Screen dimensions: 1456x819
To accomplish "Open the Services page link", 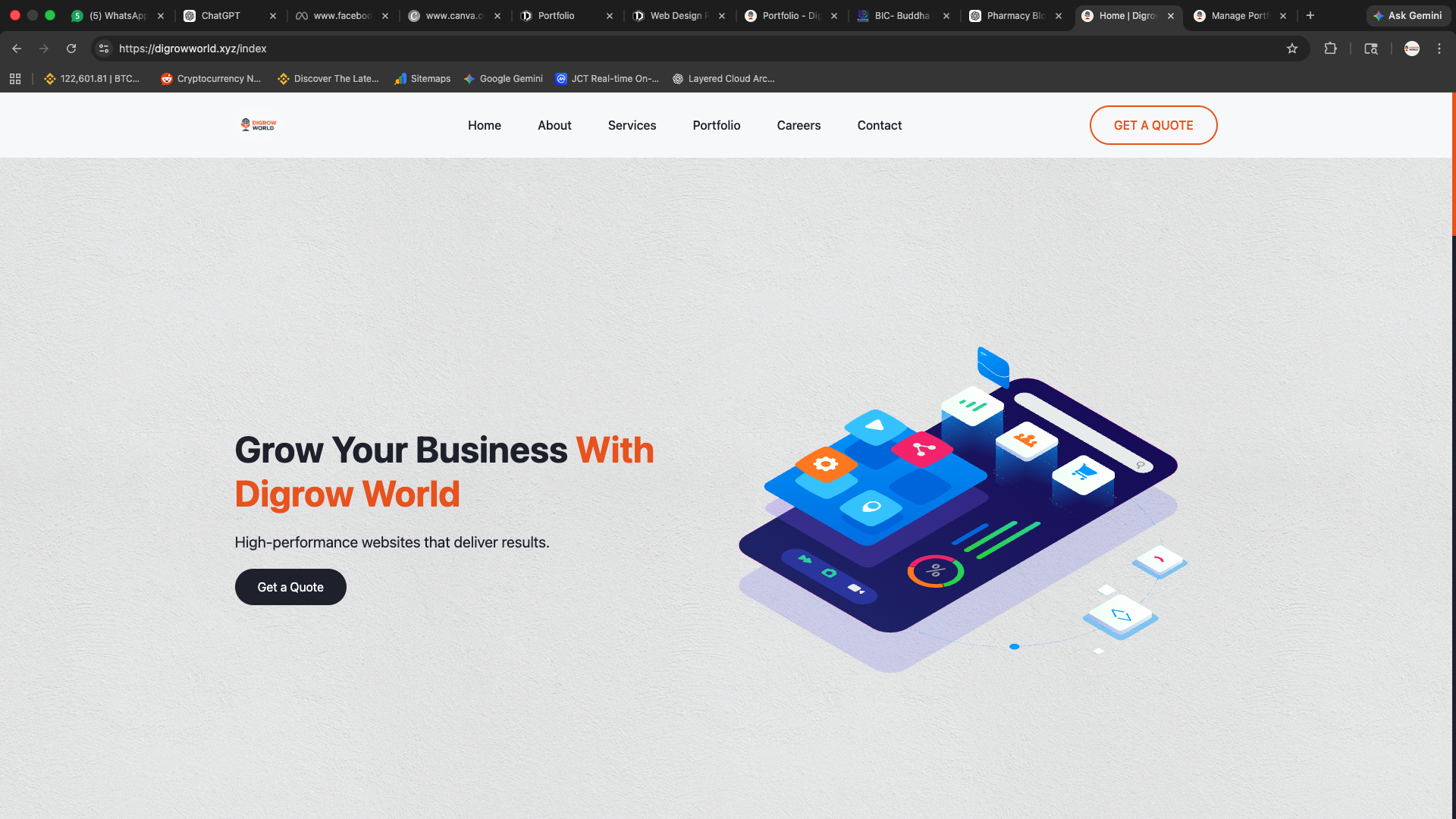I will point(632,125).
